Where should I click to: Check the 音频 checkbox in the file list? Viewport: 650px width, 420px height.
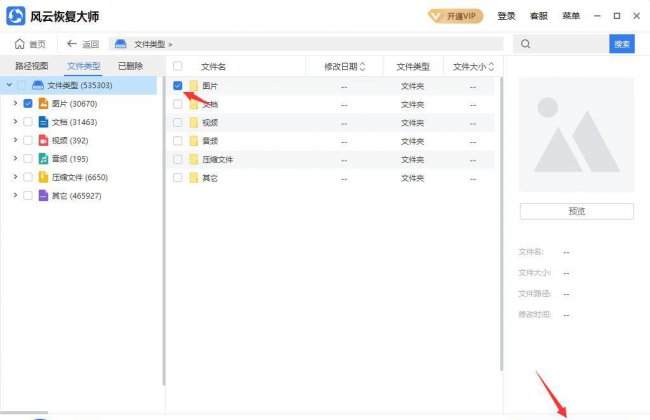[x=177, y=141]
